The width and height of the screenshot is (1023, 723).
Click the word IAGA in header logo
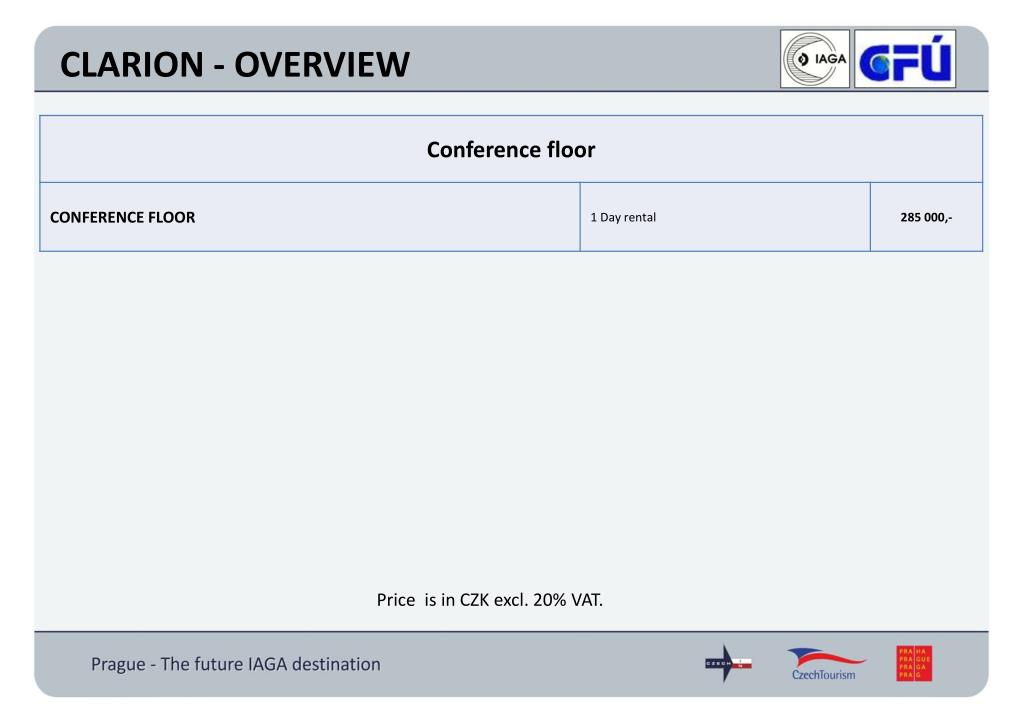[831, 59]
